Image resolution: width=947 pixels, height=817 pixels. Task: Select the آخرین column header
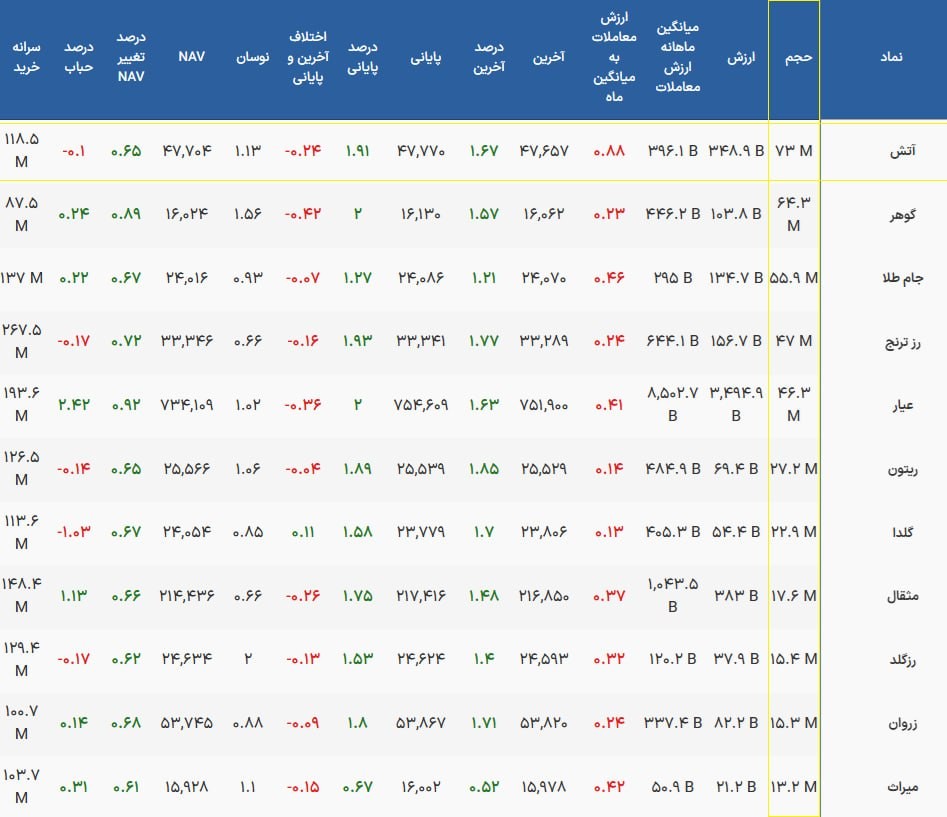[548, 57]
